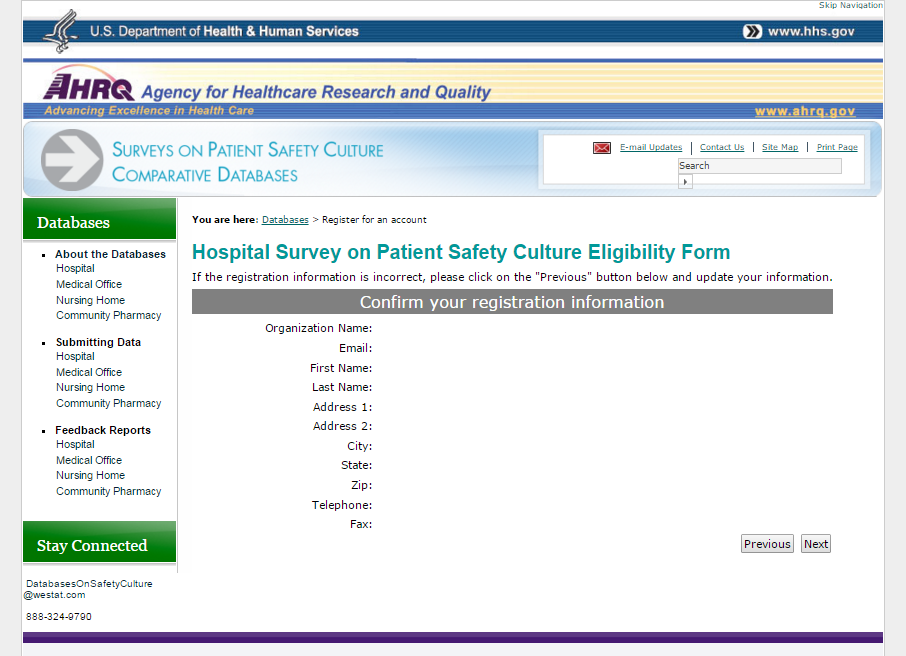
Task: Click the HHS eagle logo icon
Action: point(62,31)
